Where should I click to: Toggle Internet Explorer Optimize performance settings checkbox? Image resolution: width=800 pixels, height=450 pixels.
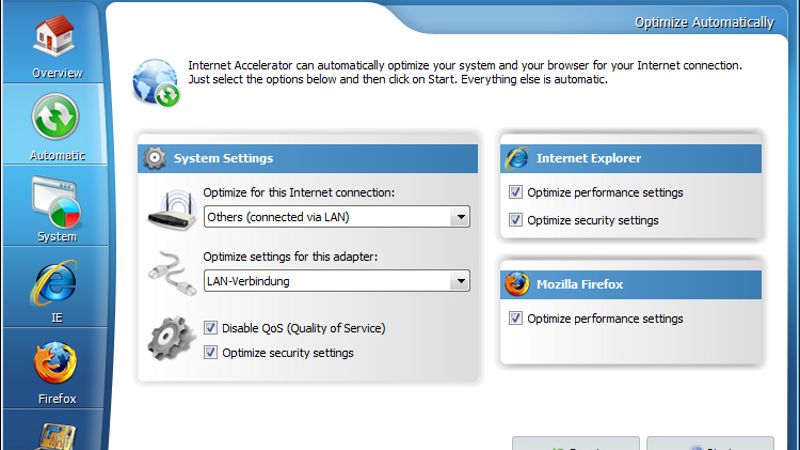click(516, 192)
